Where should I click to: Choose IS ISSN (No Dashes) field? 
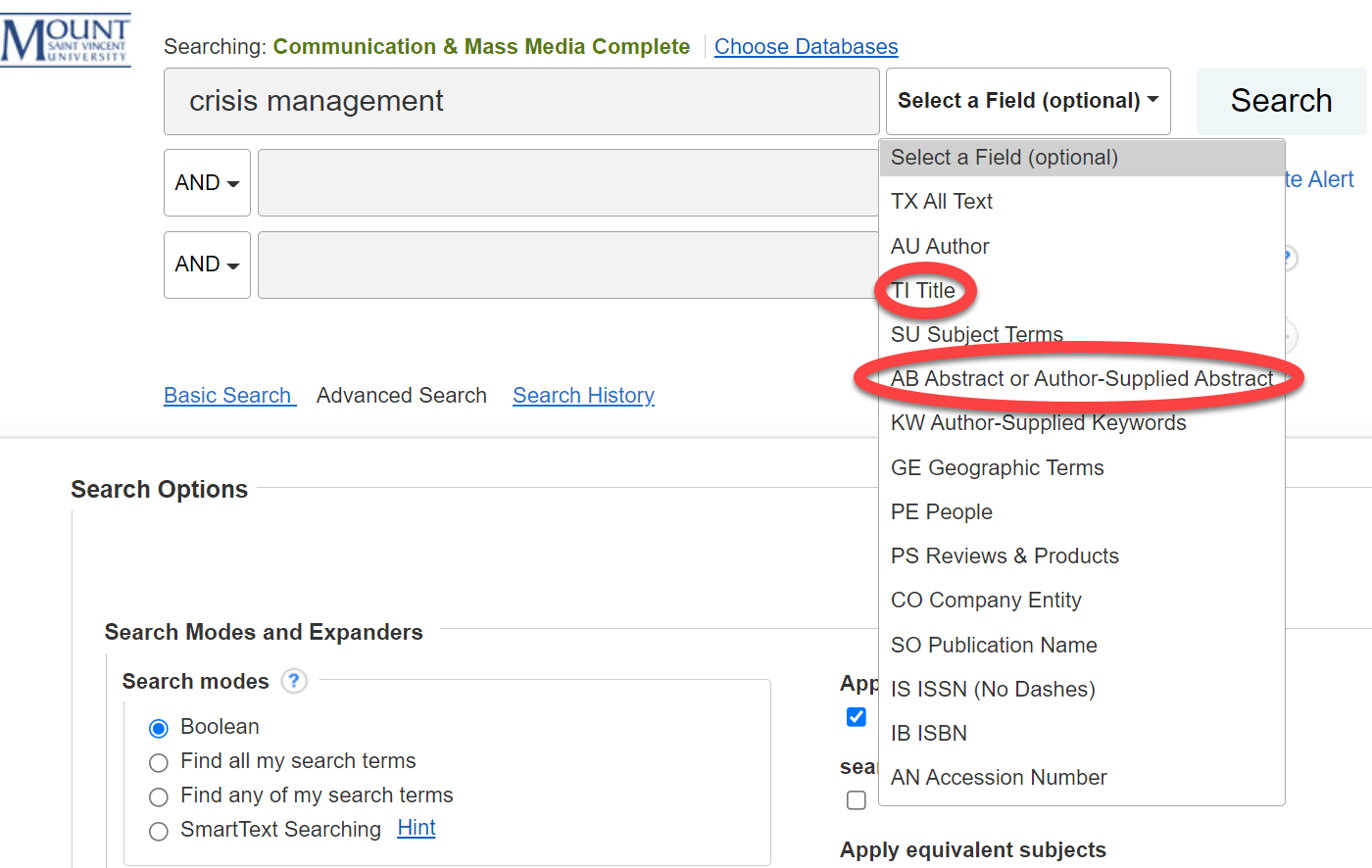click(1082, 690)
